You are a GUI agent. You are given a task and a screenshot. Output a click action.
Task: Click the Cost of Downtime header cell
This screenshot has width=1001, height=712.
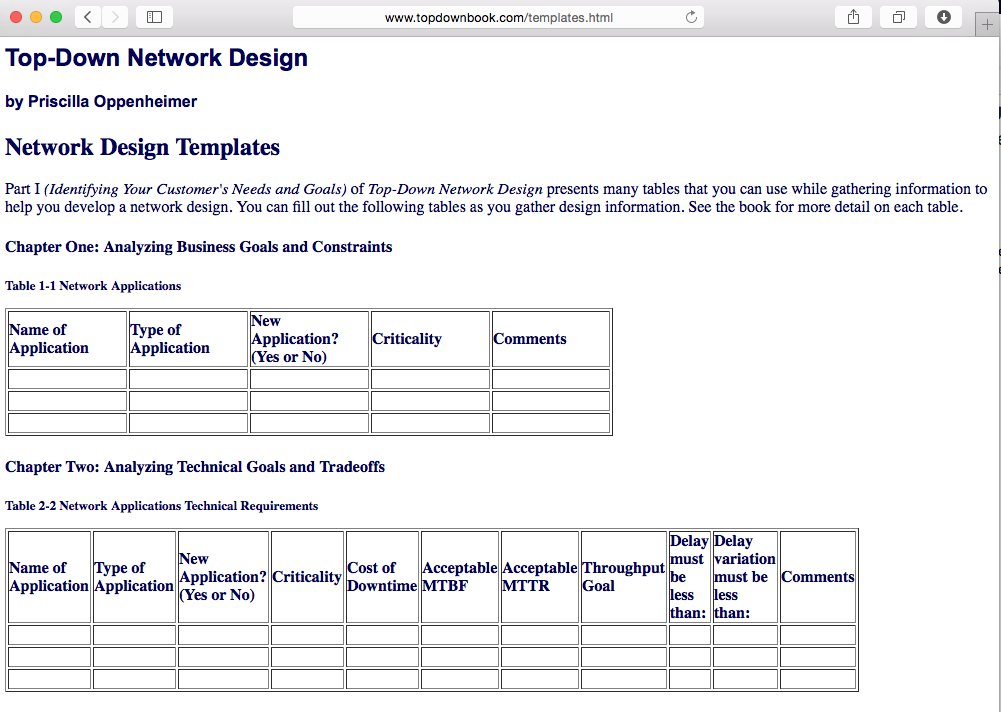381,577
